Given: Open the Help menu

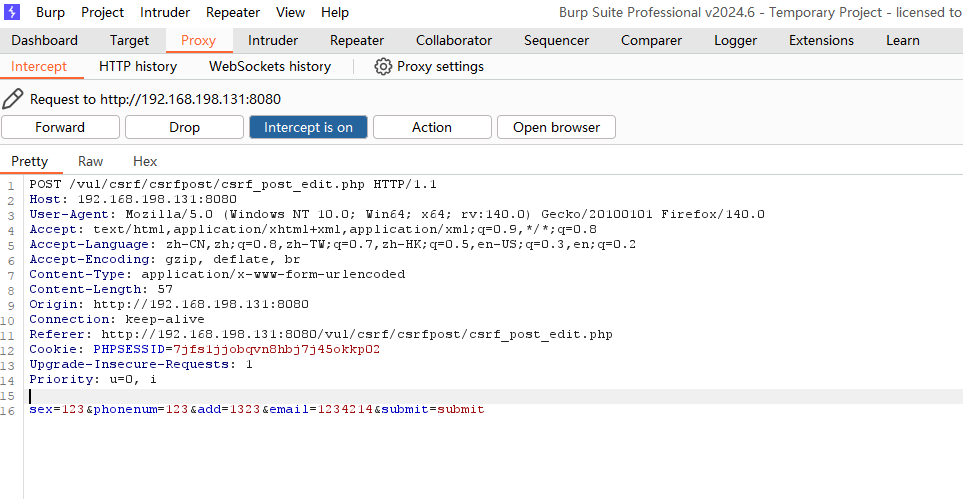Looking at the screenshot, I should tap(335, 12).
